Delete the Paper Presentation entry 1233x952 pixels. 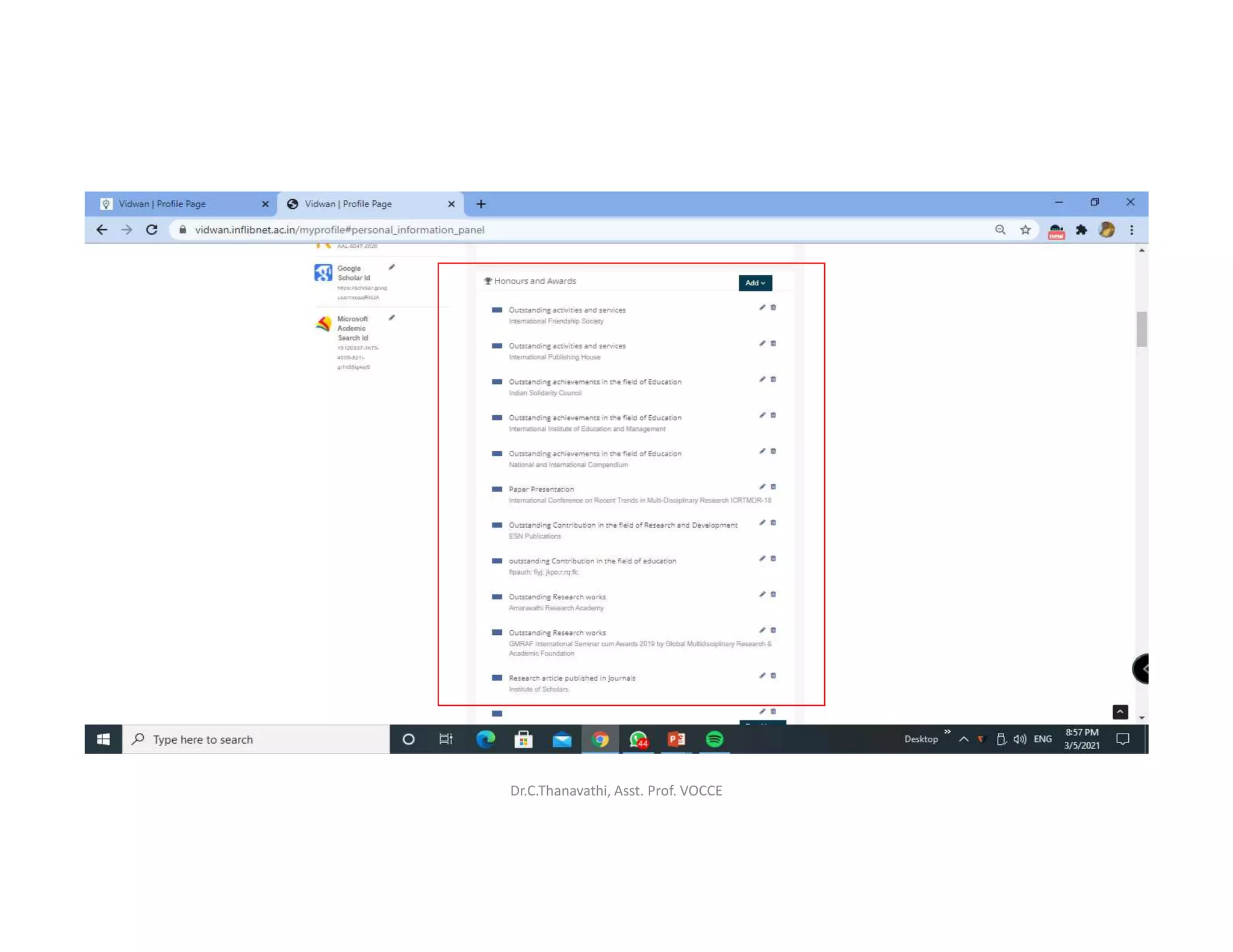(774, 487)
